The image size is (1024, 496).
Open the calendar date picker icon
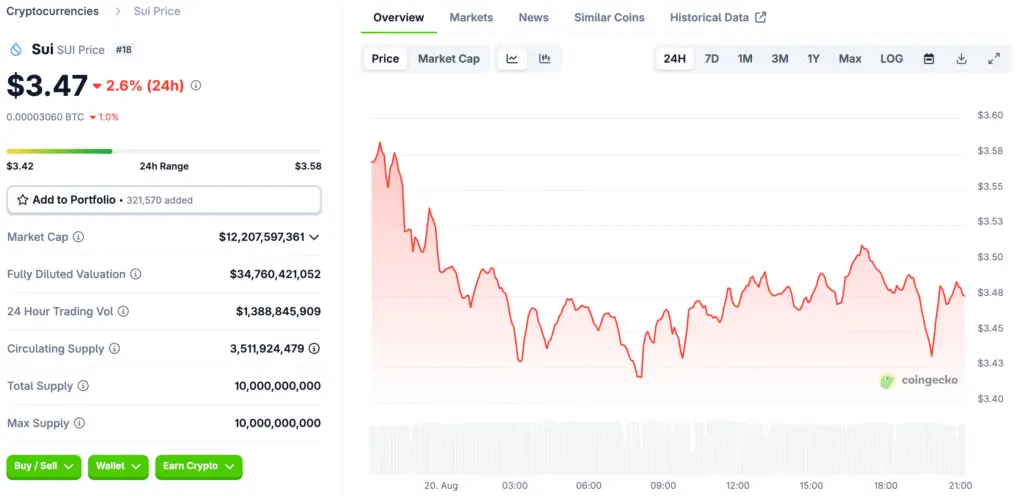point(929,59)
